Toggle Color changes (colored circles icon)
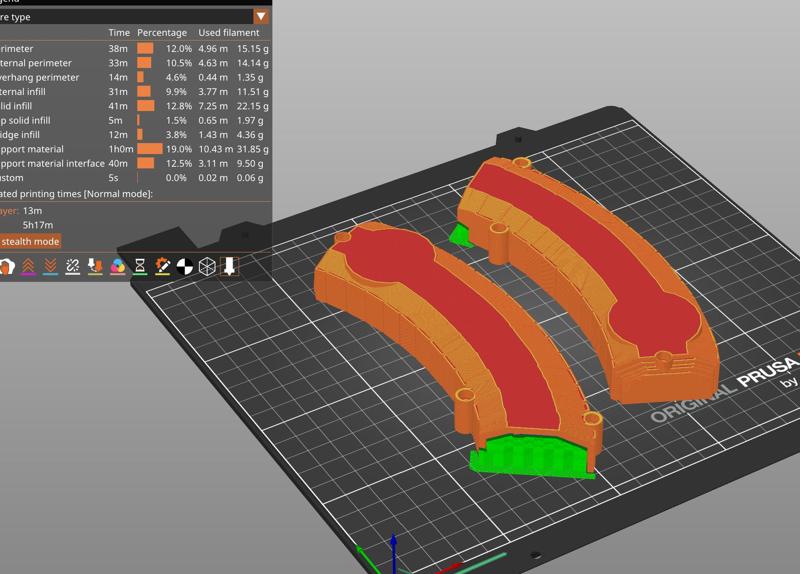Screen dimensions: 800x574 [x=117, y=266]
